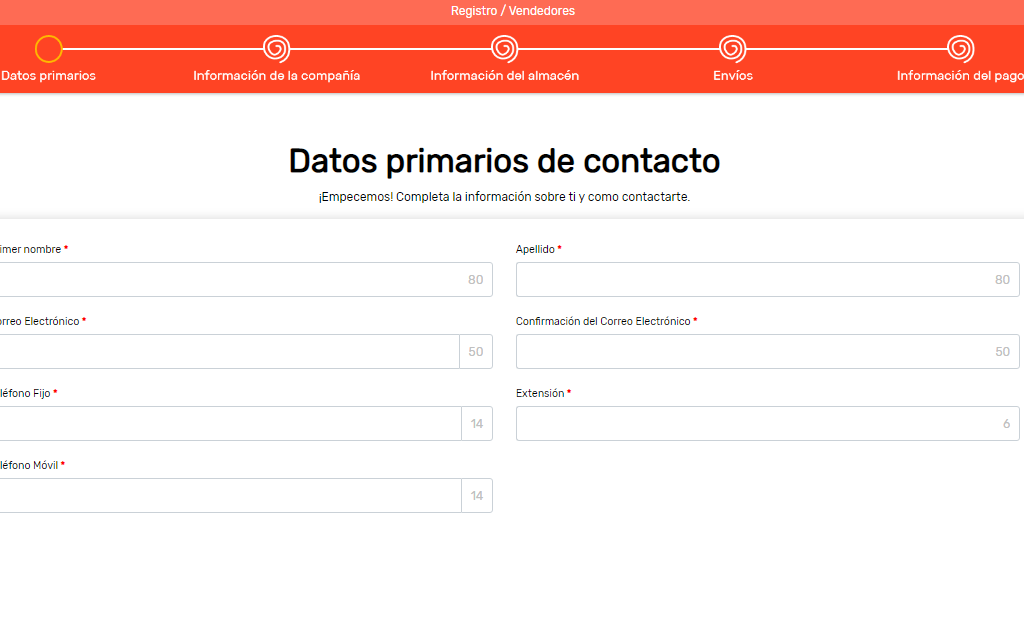Click the spiral icon above Información de la compañía
1024x637 pixels.
pyautogui.click(x=277, y=49)
